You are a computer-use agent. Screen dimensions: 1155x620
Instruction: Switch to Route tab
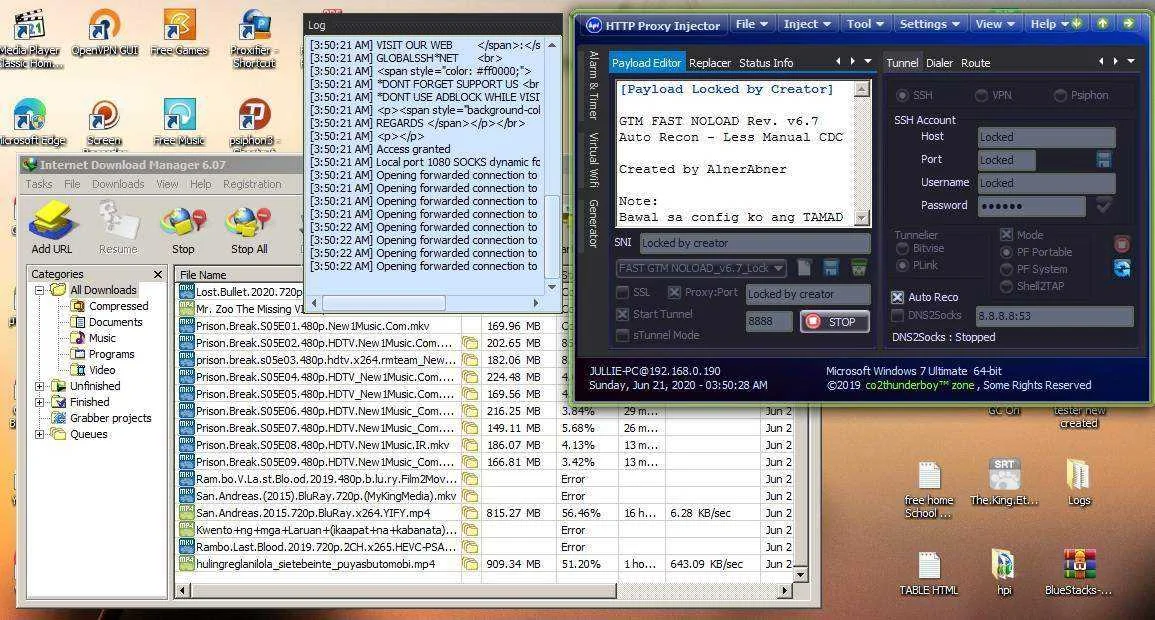point(975,63)
